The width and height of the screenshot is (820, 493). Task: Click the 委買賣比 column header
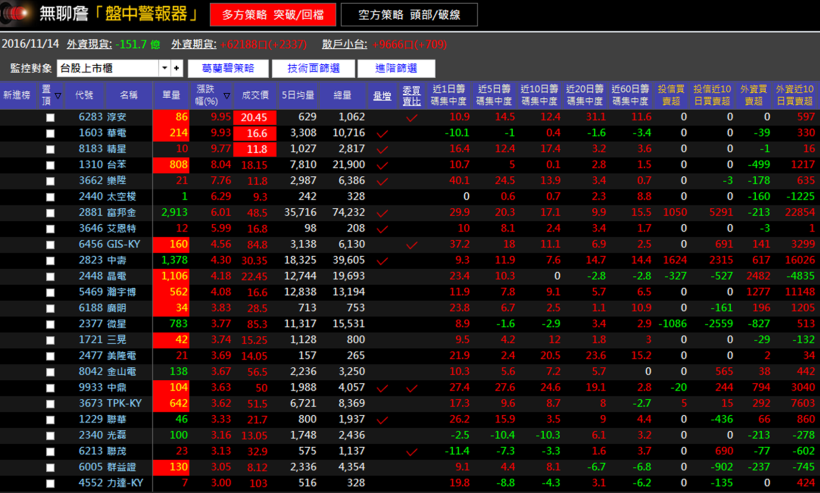click(x=412, y=95)
